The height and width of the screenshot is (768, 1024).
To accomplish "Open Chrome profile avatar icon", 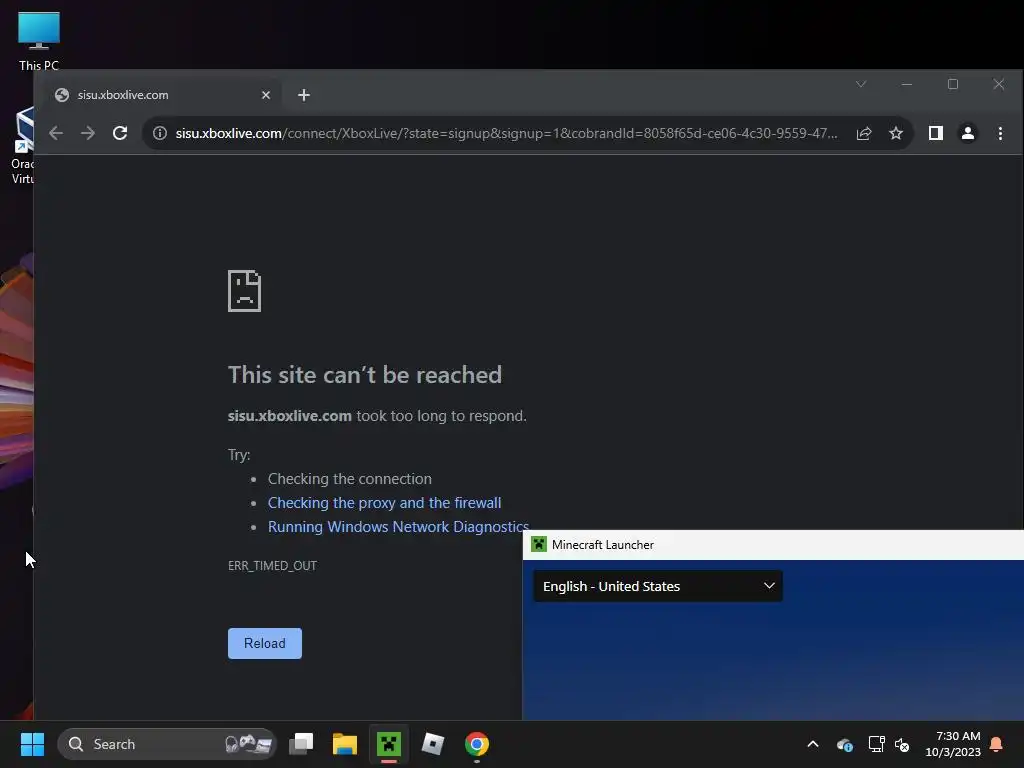I will coord(968,133).
